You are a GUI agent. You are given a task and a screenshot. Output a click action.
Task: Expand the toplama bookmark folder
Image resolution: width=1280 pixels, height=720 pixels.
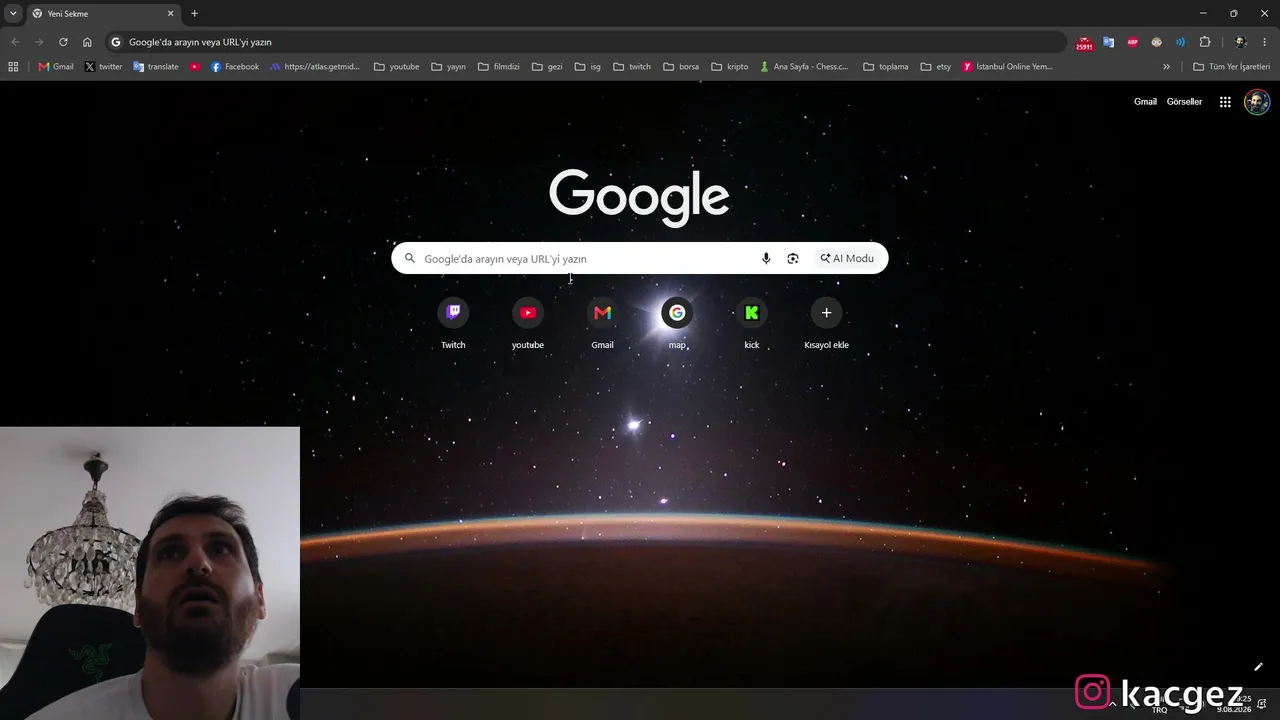(886, 67)
